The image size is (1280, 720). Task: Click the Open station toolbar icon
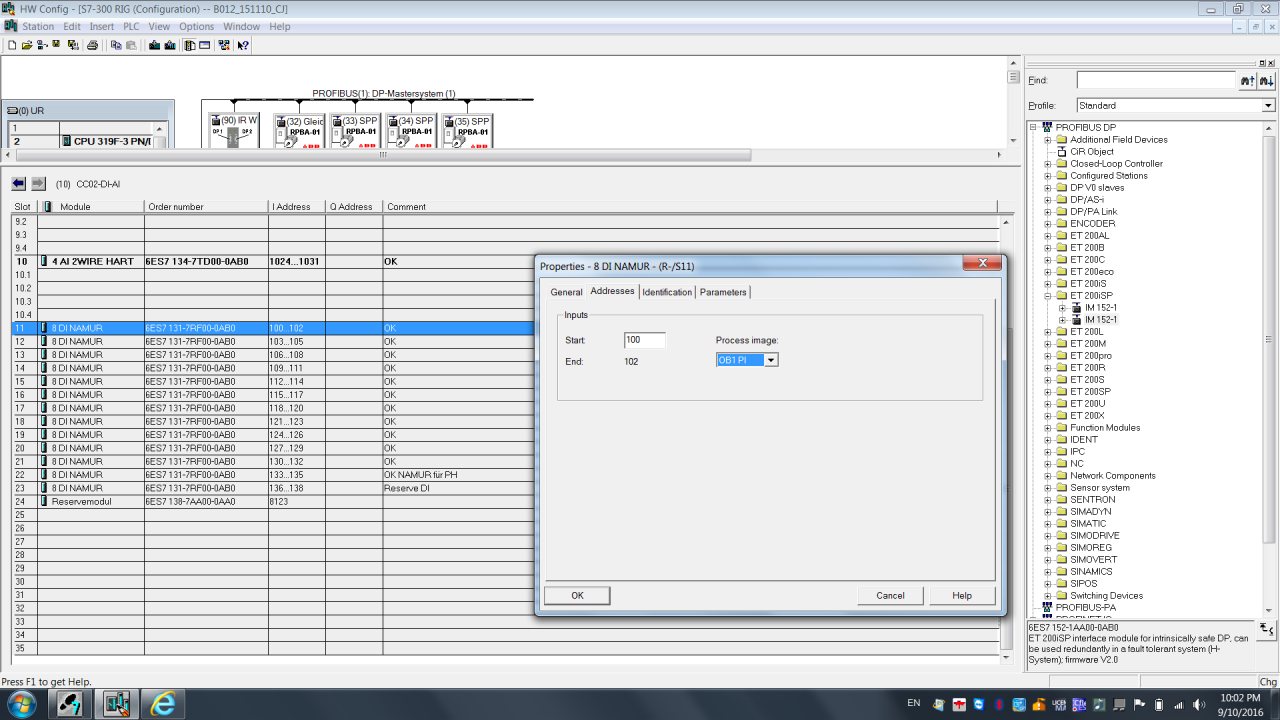[x=26, y=45]
